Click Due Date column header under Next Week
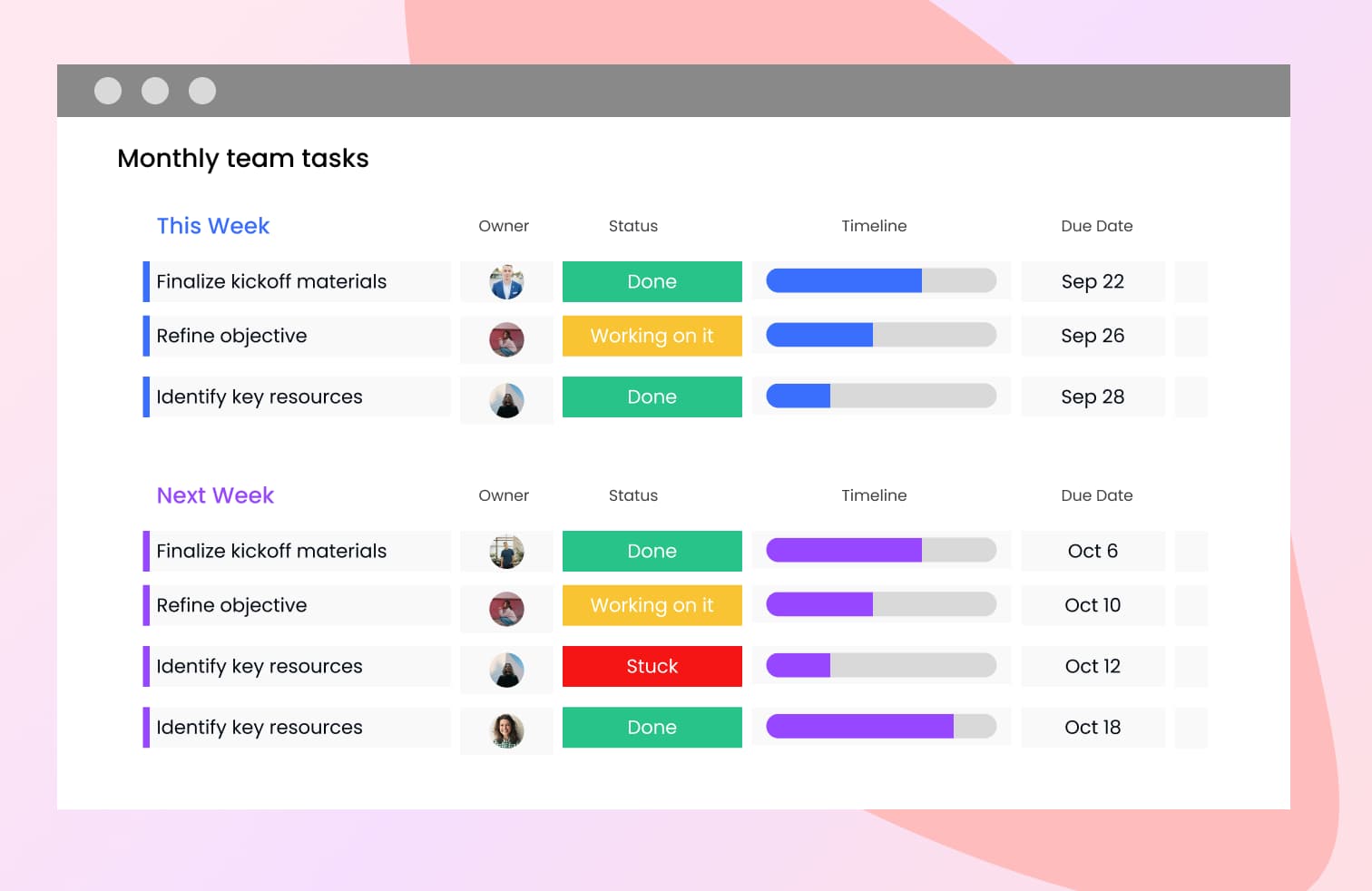The width and height of the screenshot is (1372, 891). pos(1096,495)
